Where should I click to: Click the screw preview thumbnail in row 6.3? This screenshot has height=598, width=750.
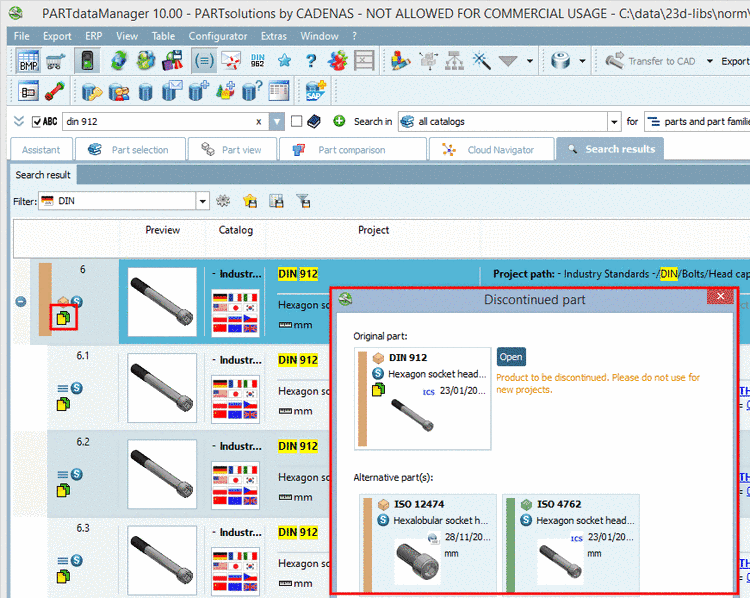pos(162,560)
